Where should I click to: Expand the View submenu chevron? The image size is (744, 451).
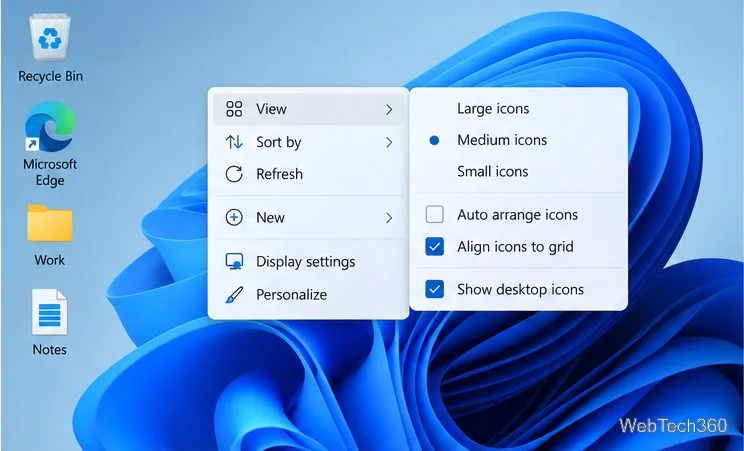pos(389,109)
